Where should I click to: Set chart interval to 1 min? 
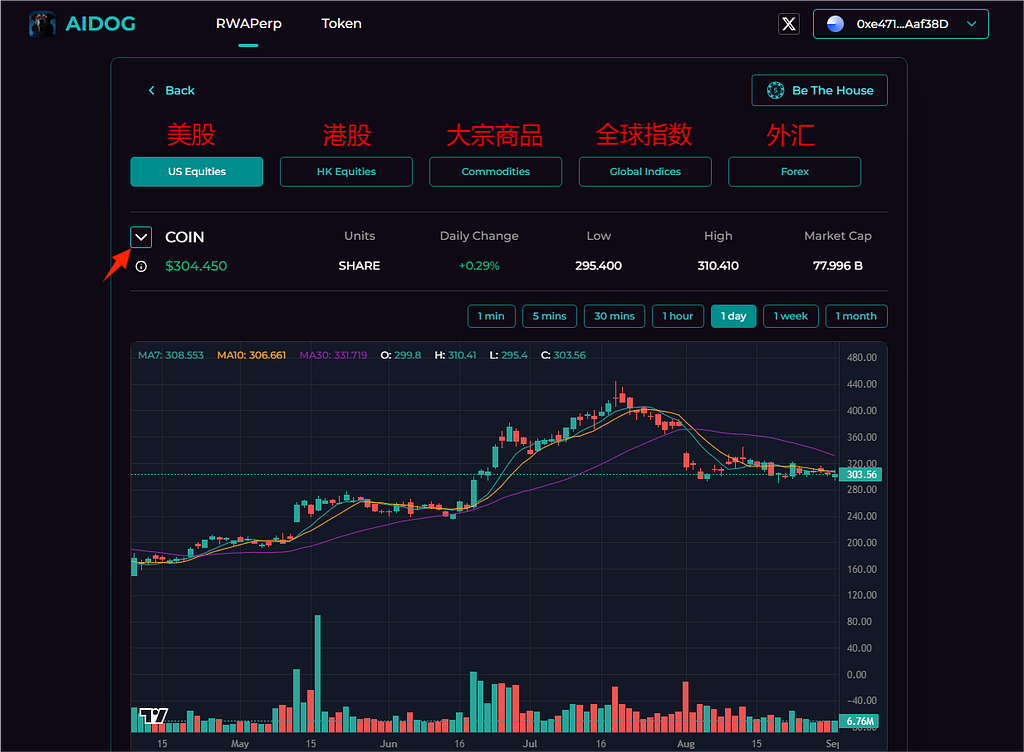491,316
